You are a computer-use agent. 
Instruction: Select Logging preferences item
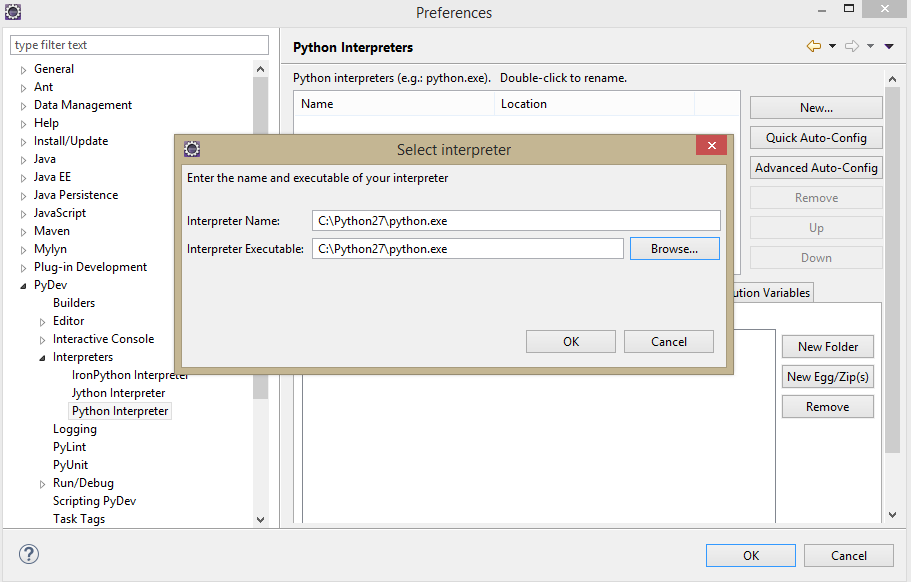[75, 429]
